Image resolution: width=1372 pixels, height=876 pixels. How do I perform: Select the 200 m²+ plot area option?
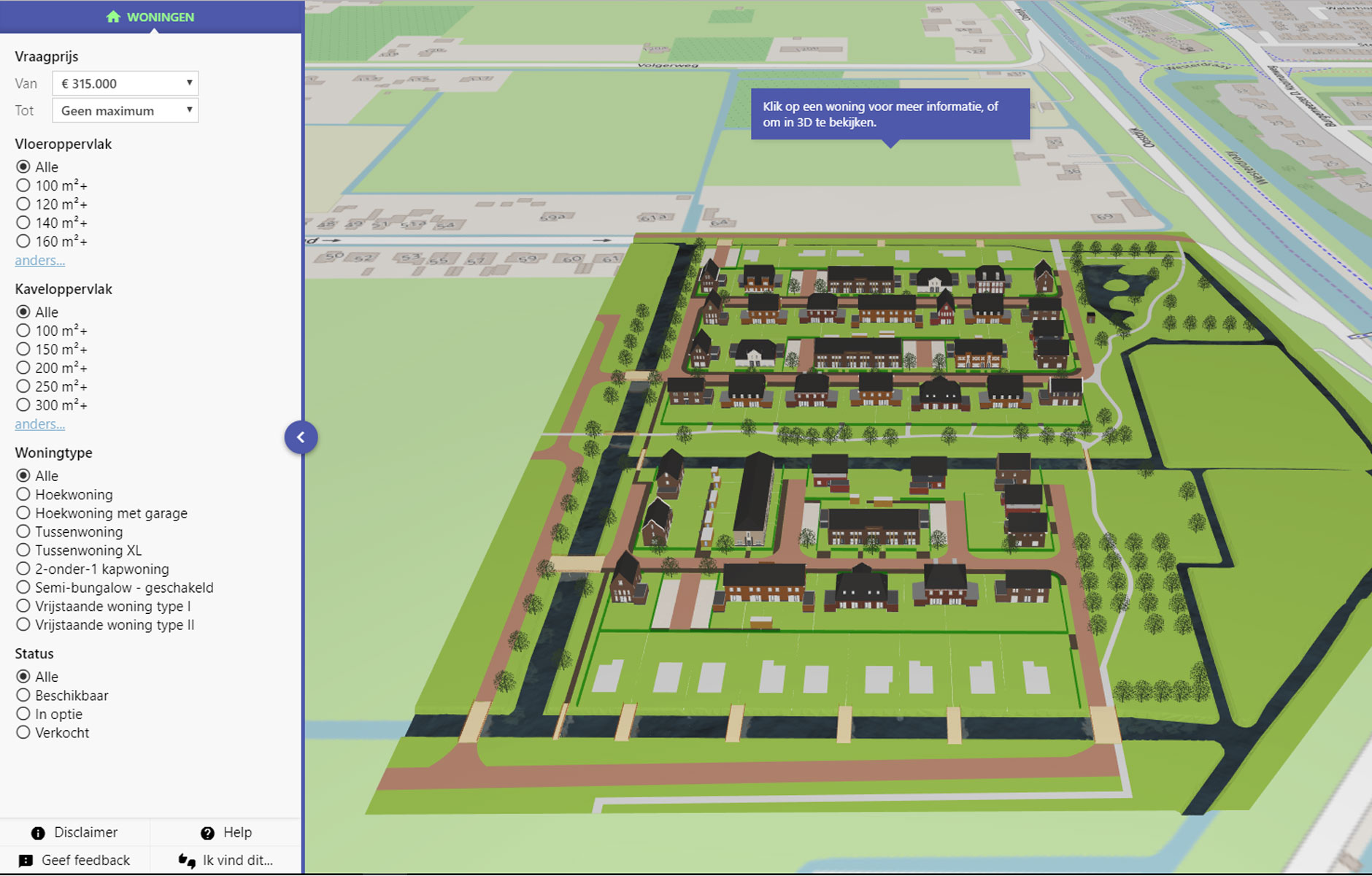(x=23, y=368)
